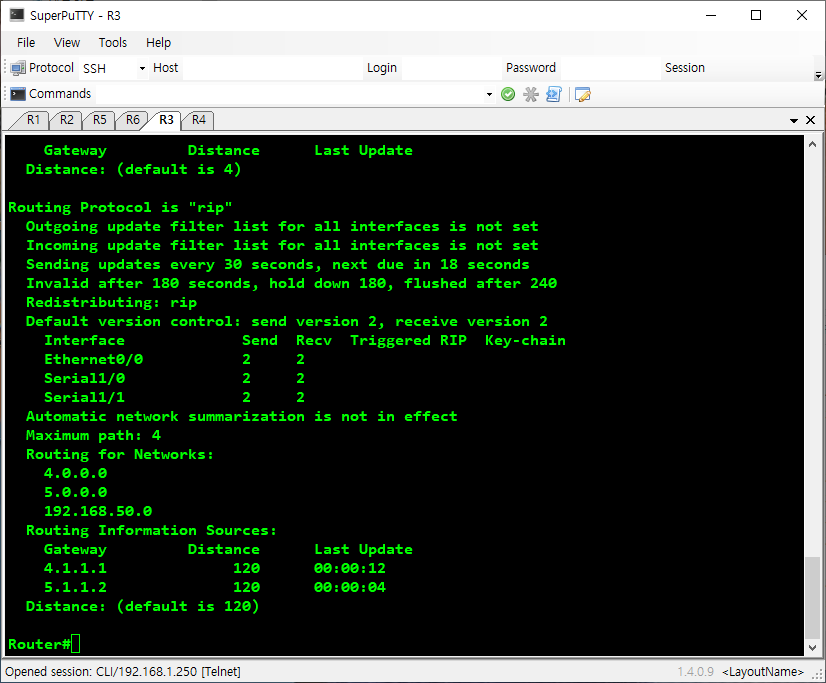Click the 'Redistributing: rip' line
This screenshot has height=683, width=826.
pyautogui.click(x=112, y=303)
